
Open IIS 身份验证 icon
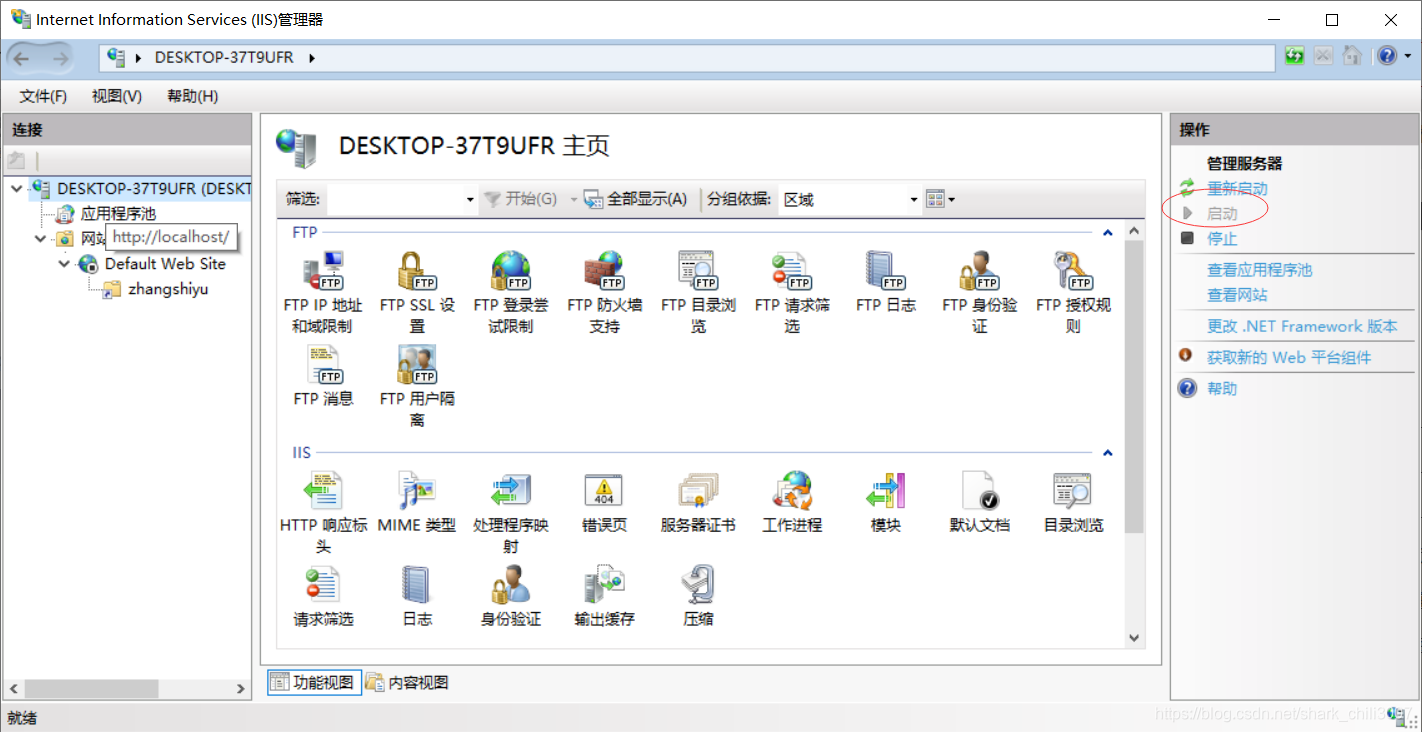pos(511,584)
